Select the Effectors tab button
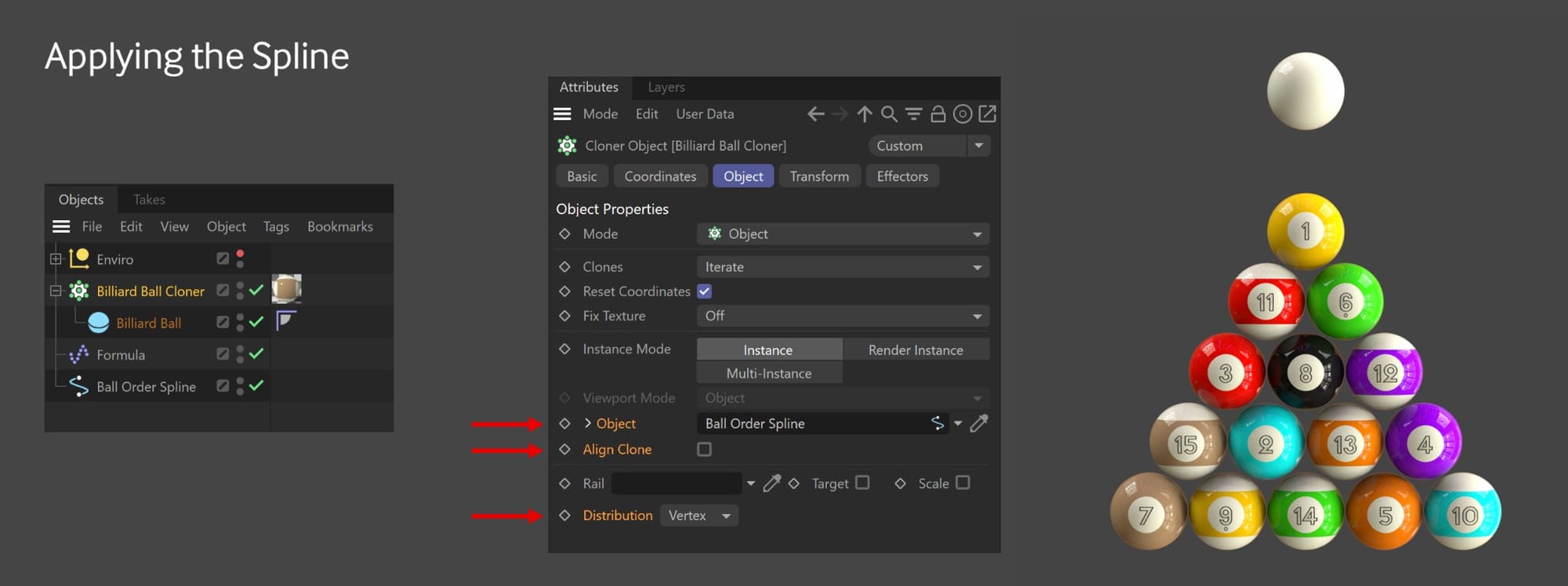This screenshot has width=1568, height=586. 902,176
